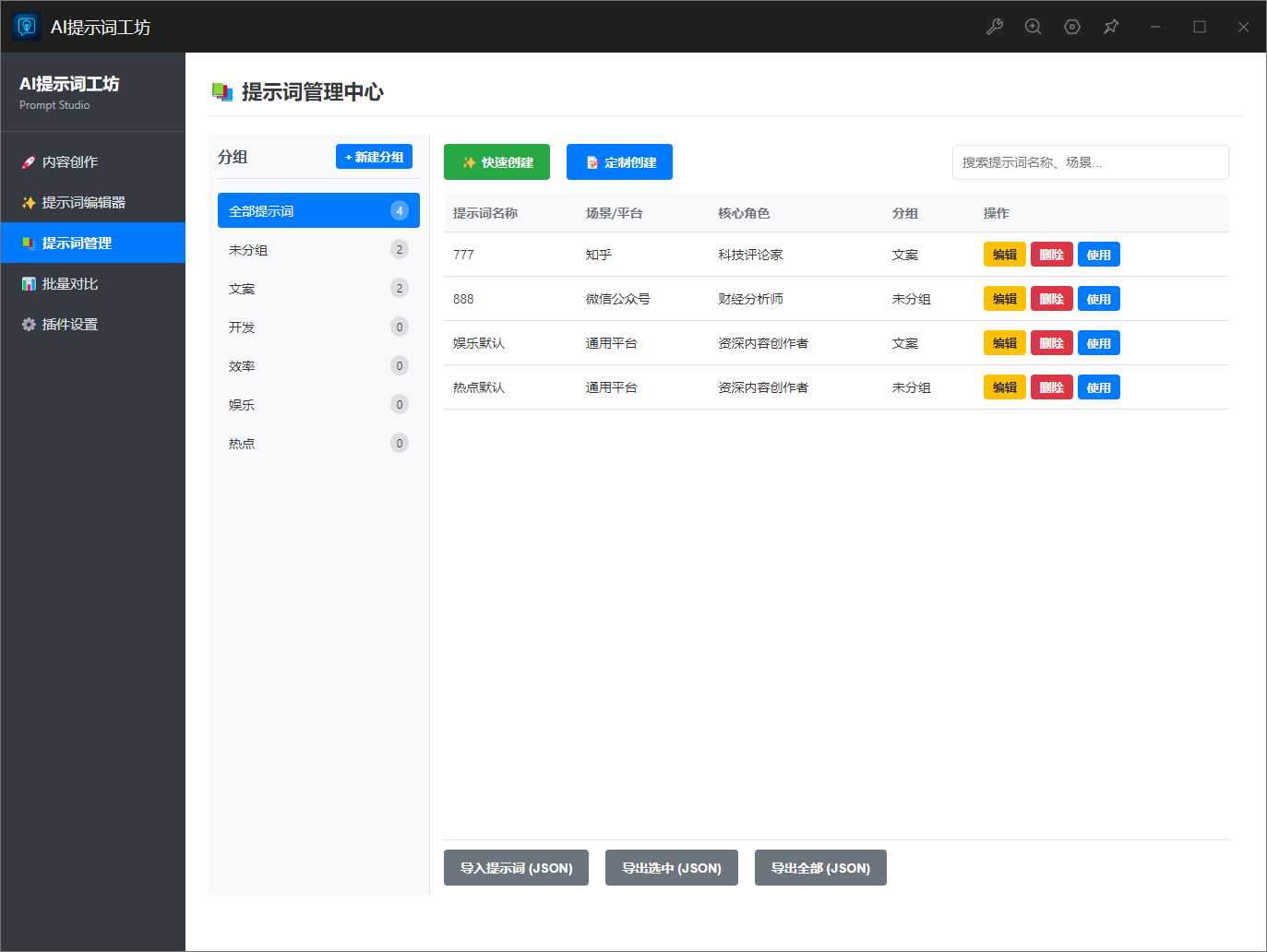1267x952 pixels.
Task: Open 内容创作 in the sidebar
Action: pos(93,161)
